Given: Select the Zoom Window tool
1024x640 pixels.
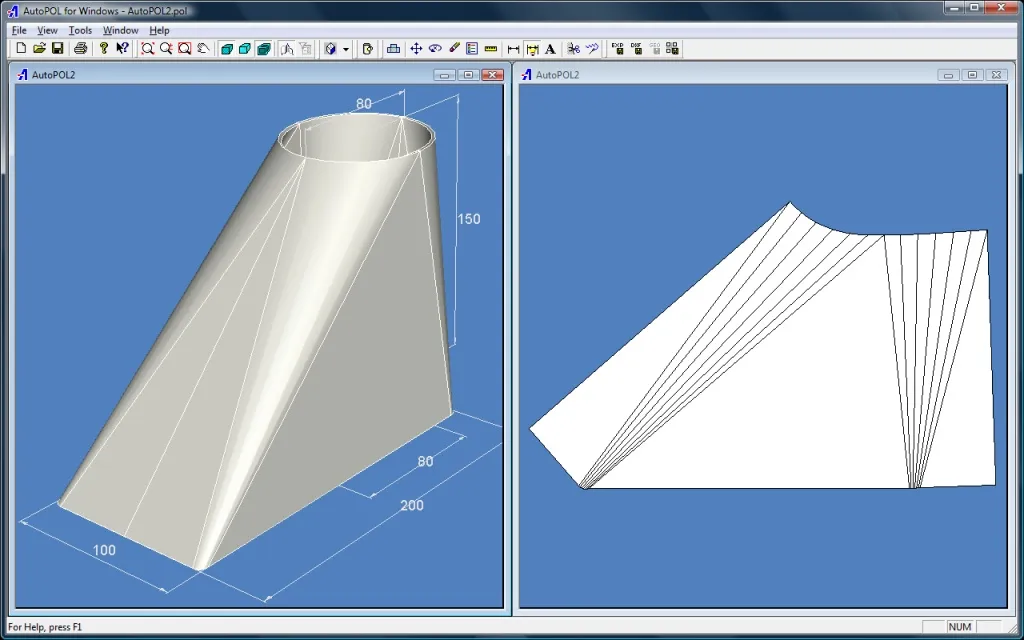Looking at the screenshot, I should pos(185,48).
